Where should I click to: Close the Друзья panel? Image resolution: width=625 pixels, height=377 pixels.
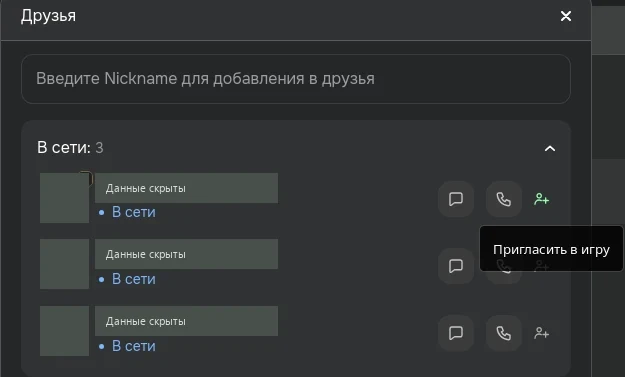566,16
